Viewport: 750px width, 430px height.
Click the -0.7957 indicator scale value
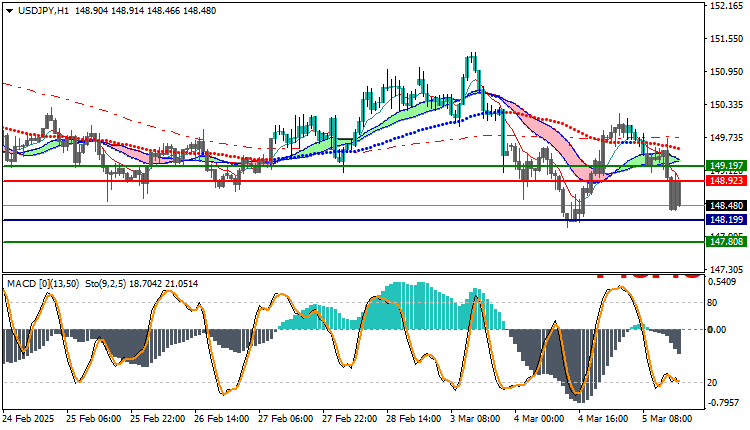(x=723, y=403)
